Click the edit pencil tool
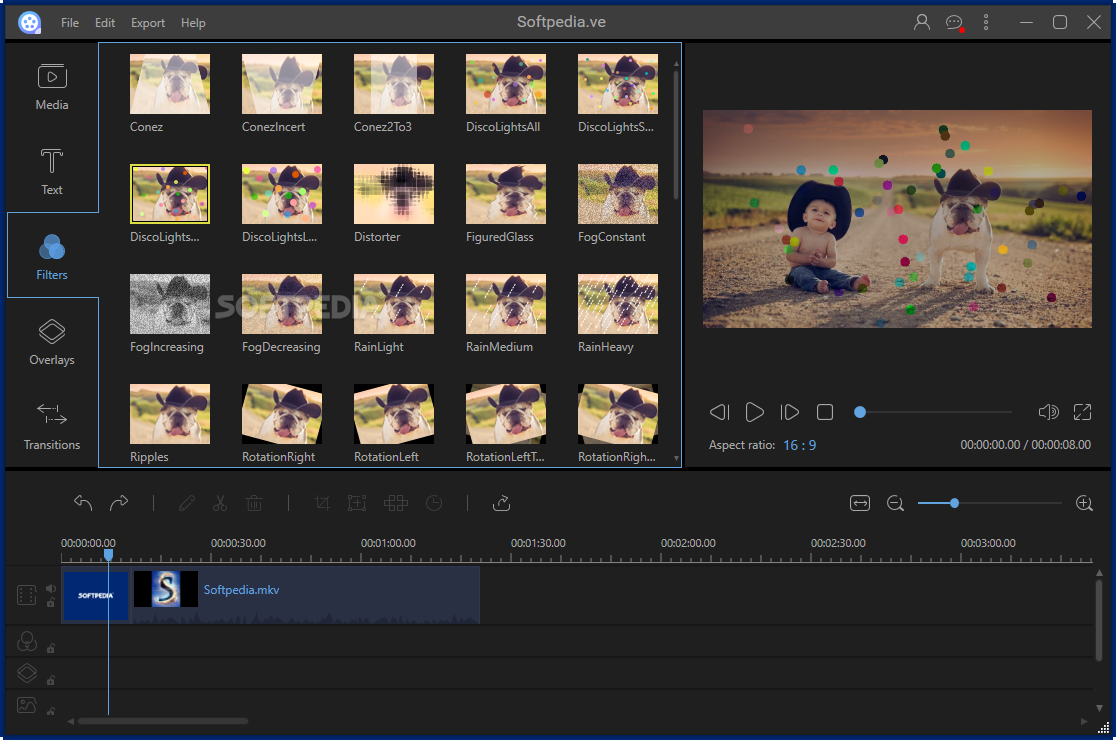This screenshot has width=1116, height=740. pos(186,503)
